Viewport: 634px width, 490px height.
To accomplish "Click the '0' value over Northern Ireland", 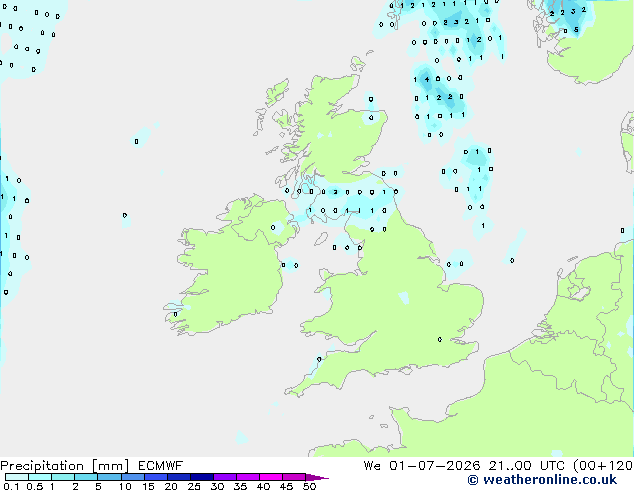I will (273, 228).
